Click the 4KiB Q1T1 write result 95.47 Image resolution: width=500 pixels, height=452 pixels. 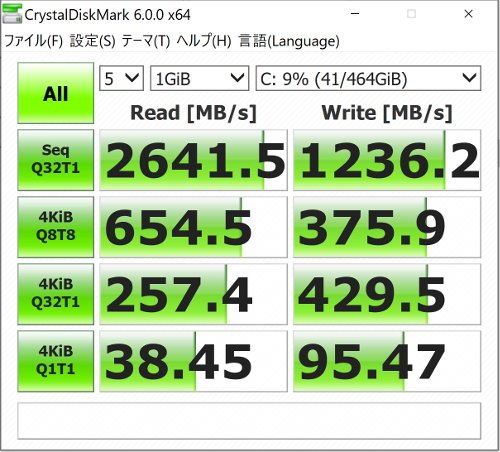click(x=387, y=361)
